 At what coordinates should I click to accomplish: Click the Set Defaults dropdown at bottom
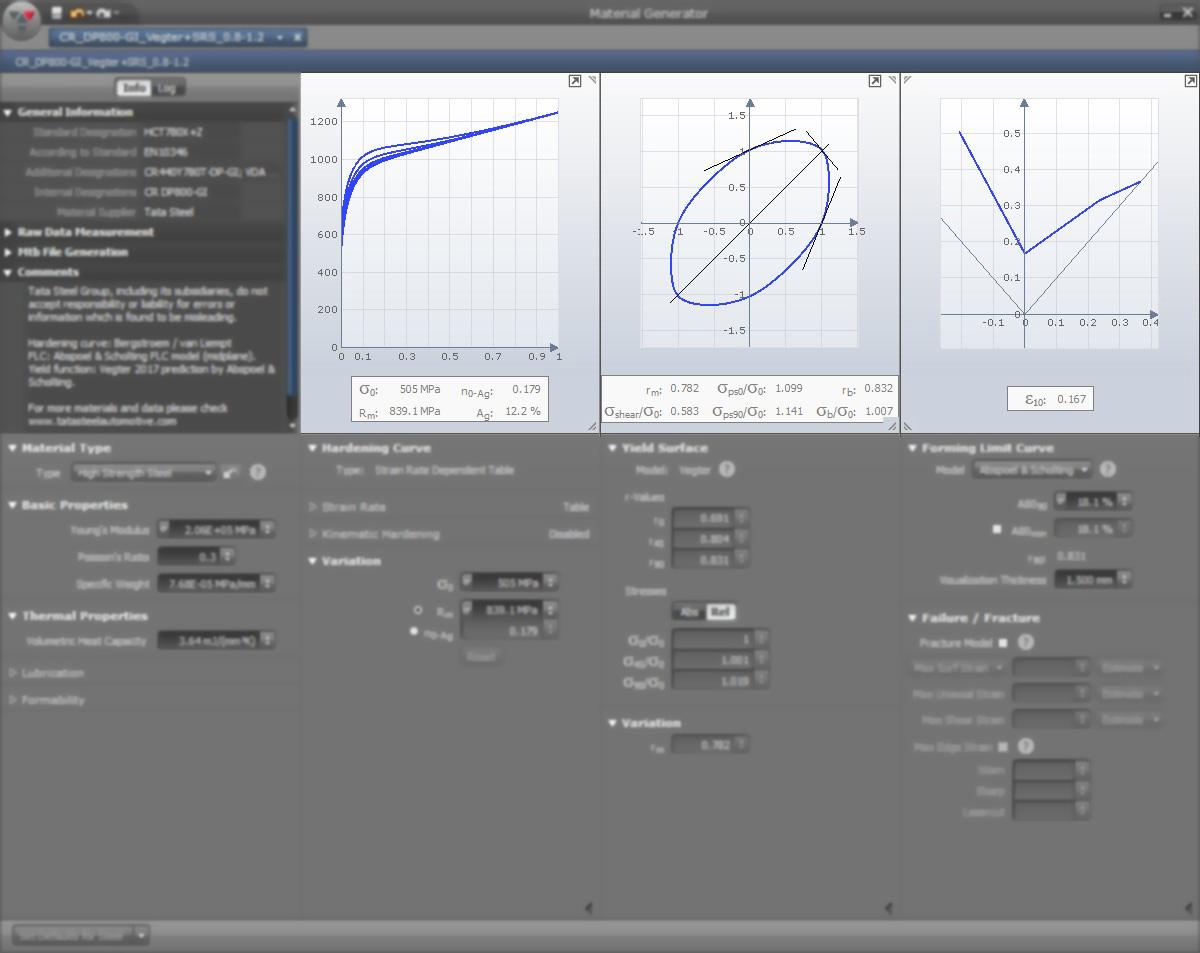coord(80,935)
